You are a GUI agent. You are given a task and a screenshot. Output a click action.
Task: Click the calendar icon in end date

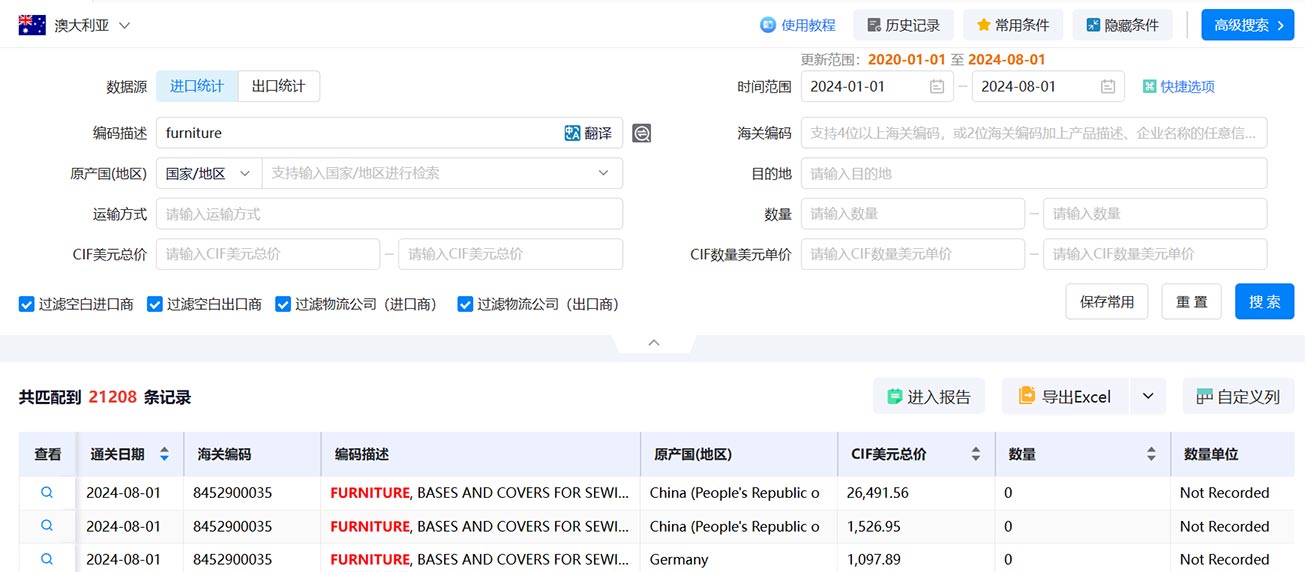(x=1108, y=87)
